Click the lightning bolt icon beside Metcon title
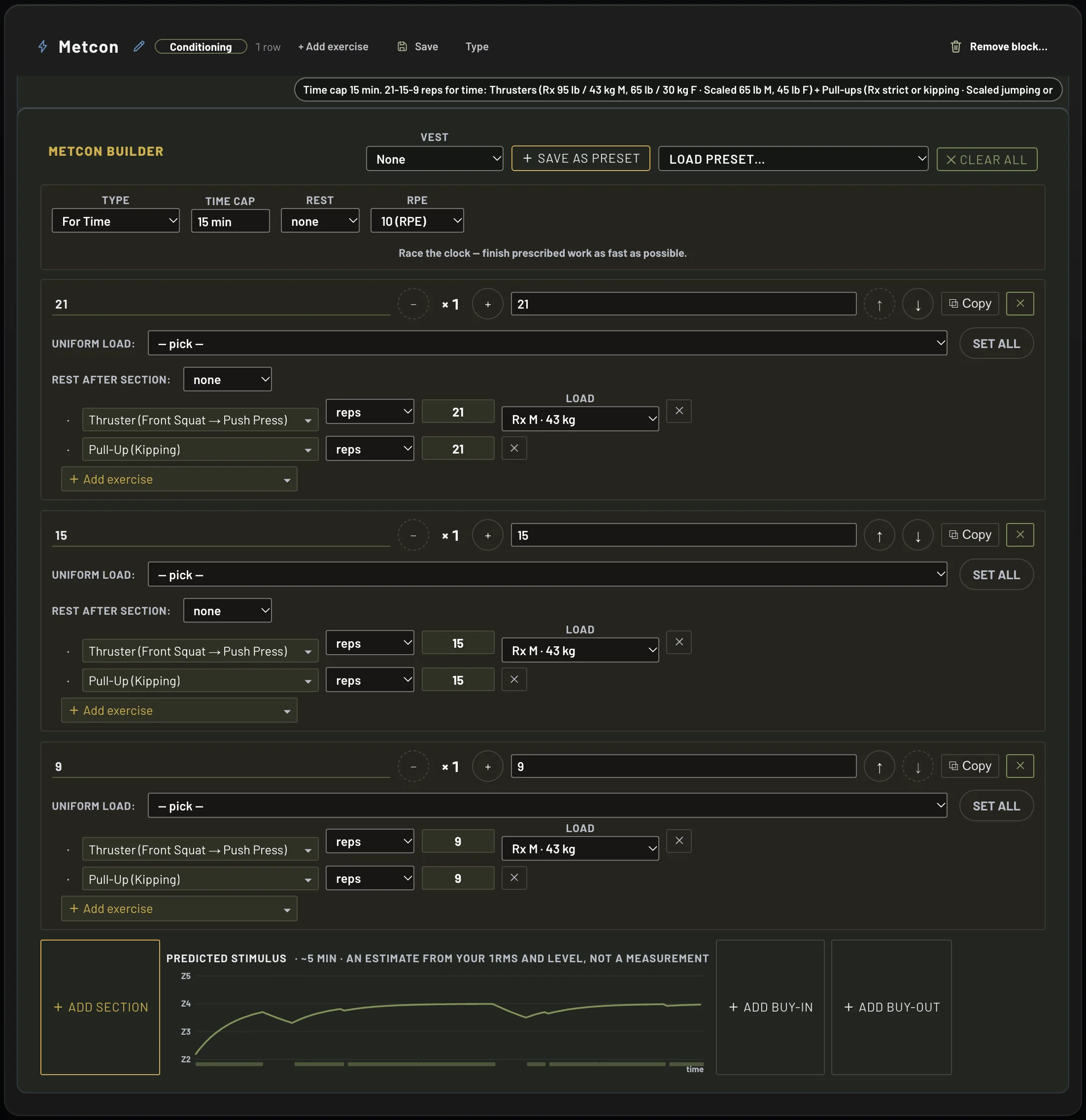The width and height of the screenshot is (1086, 1120). 43,46
